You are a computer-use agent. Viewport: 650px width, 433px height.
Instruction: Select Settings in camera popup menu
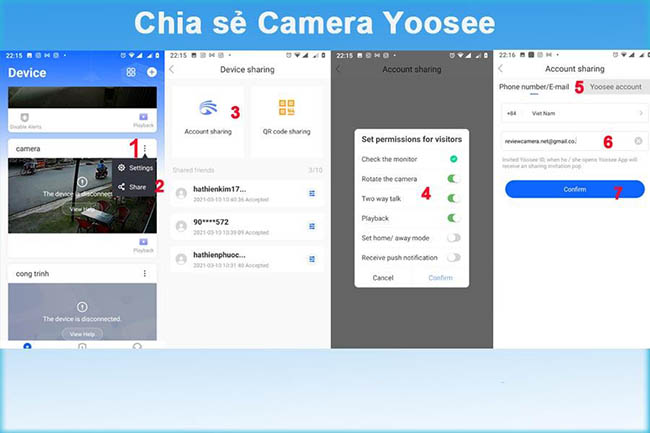tap(135, 168)
